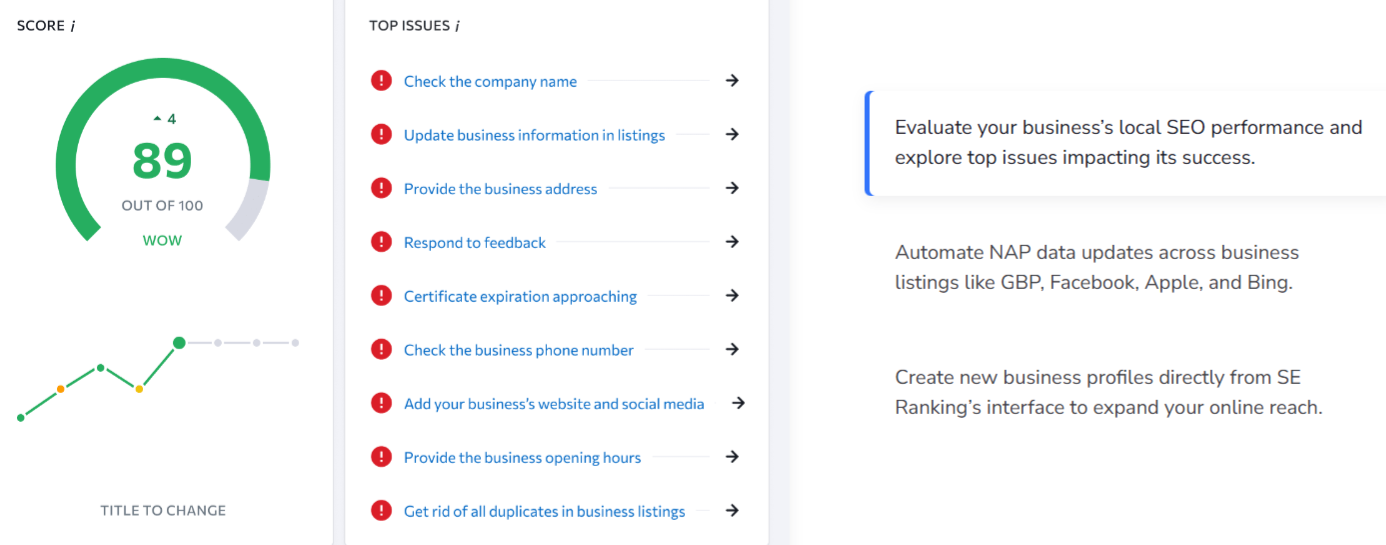The height and width of the screenshot is (545, 1386).
Task: Click the info icon next to TOP ISSUES
Action: (457, 26)
